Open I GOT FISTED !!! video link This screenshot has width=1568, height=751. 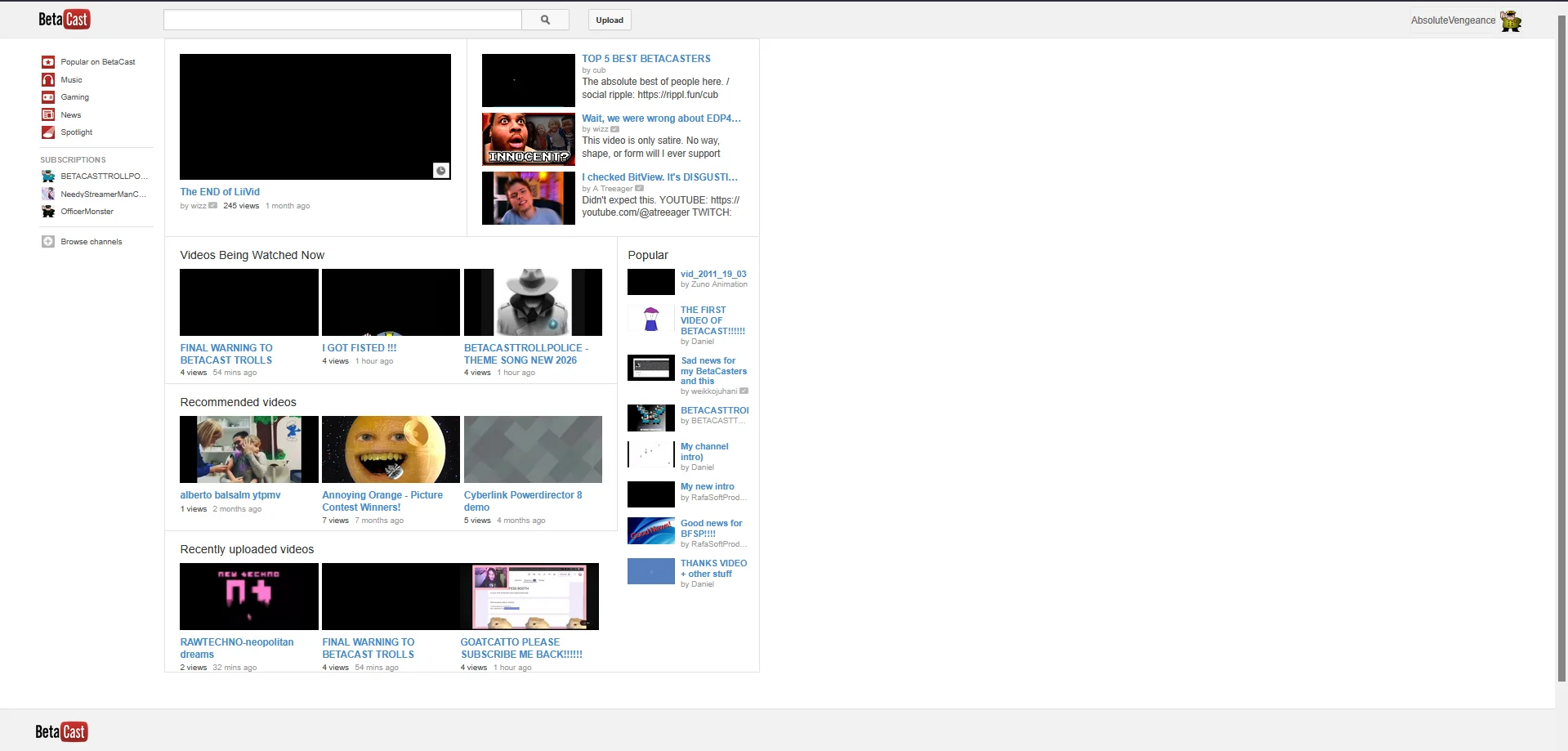pyautogui.click(x=360, y=348)
